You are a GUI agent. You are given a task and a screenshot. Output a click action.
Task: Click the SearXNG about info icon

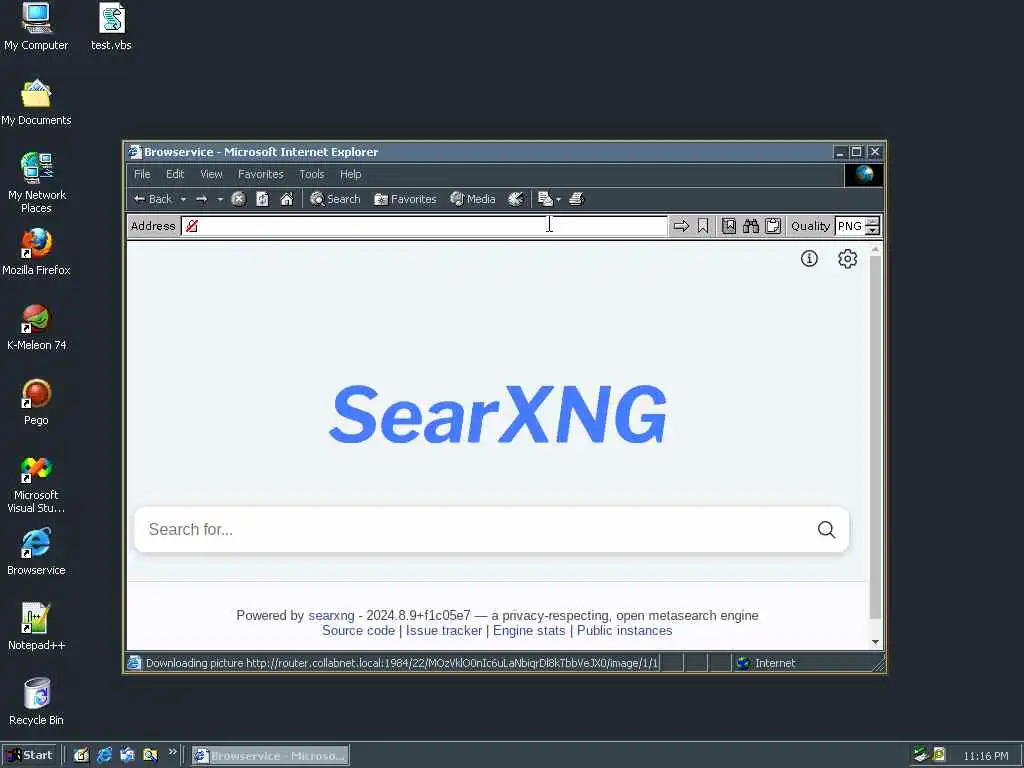pyautogui.click(x=809, y=259)
